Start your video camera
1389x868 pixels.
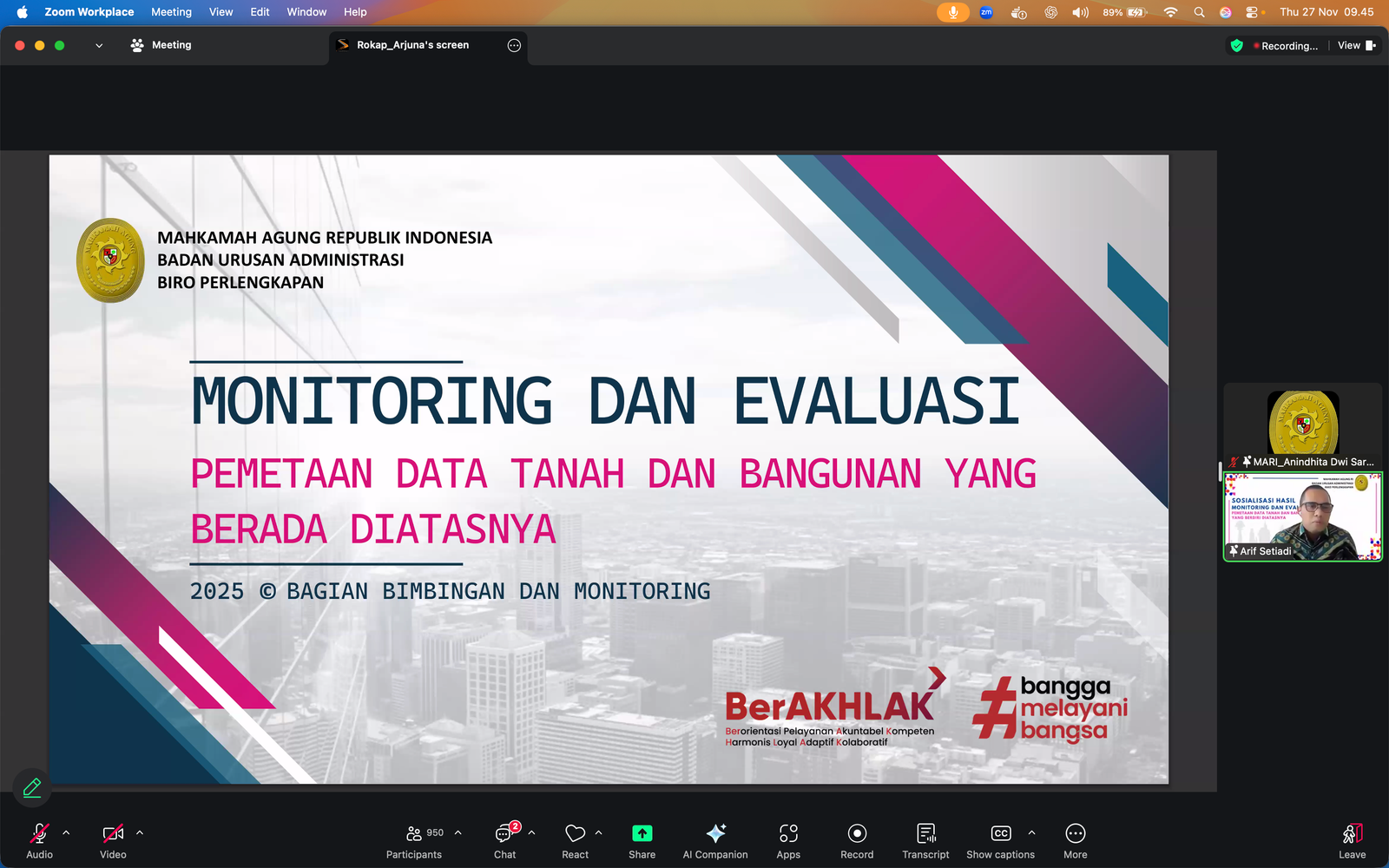[x=112, y=832]
